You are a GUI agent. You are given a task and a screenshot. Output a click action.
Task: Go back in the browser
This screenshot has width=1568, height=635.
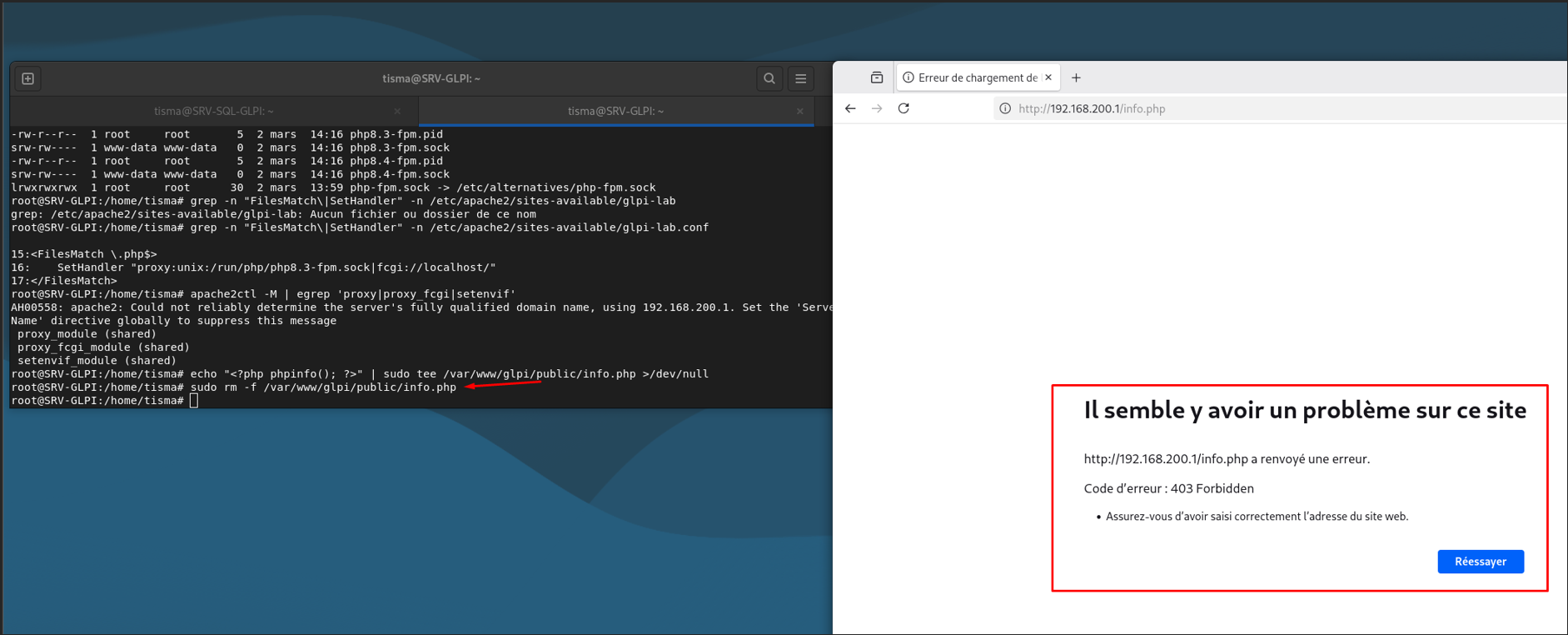tap(850, 108)
